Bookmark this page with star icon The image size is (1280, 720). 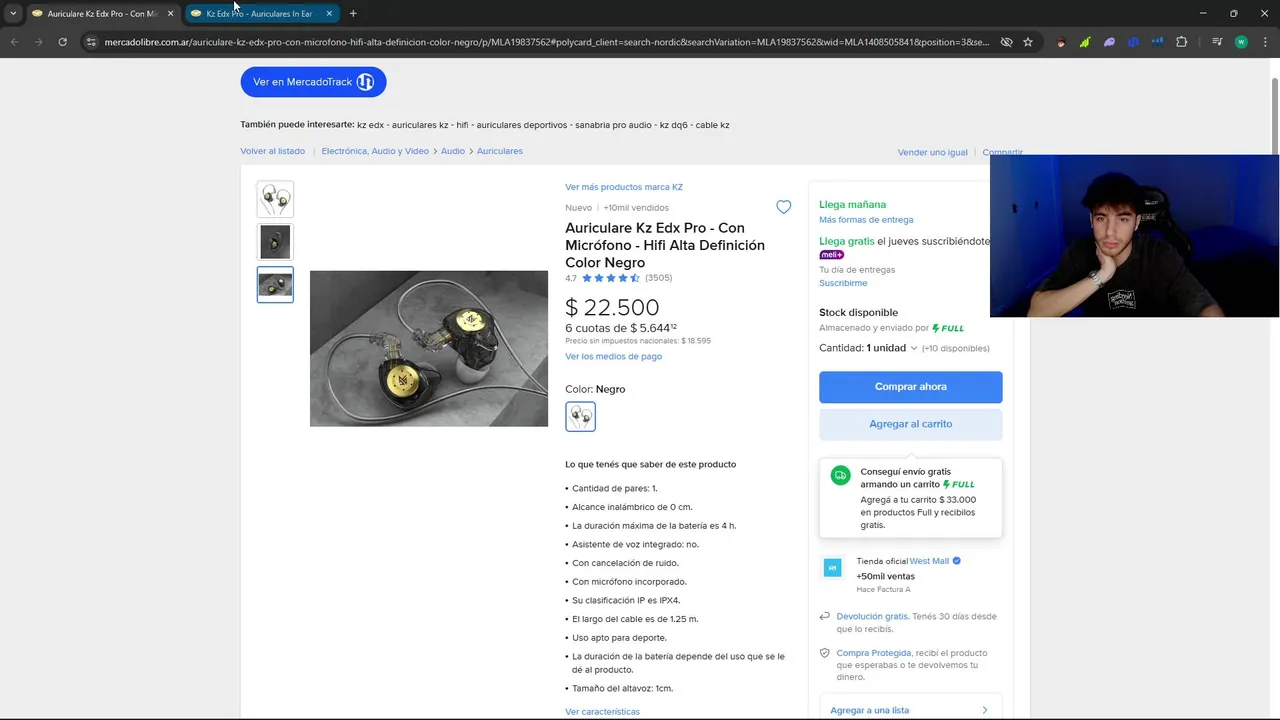1028,42
